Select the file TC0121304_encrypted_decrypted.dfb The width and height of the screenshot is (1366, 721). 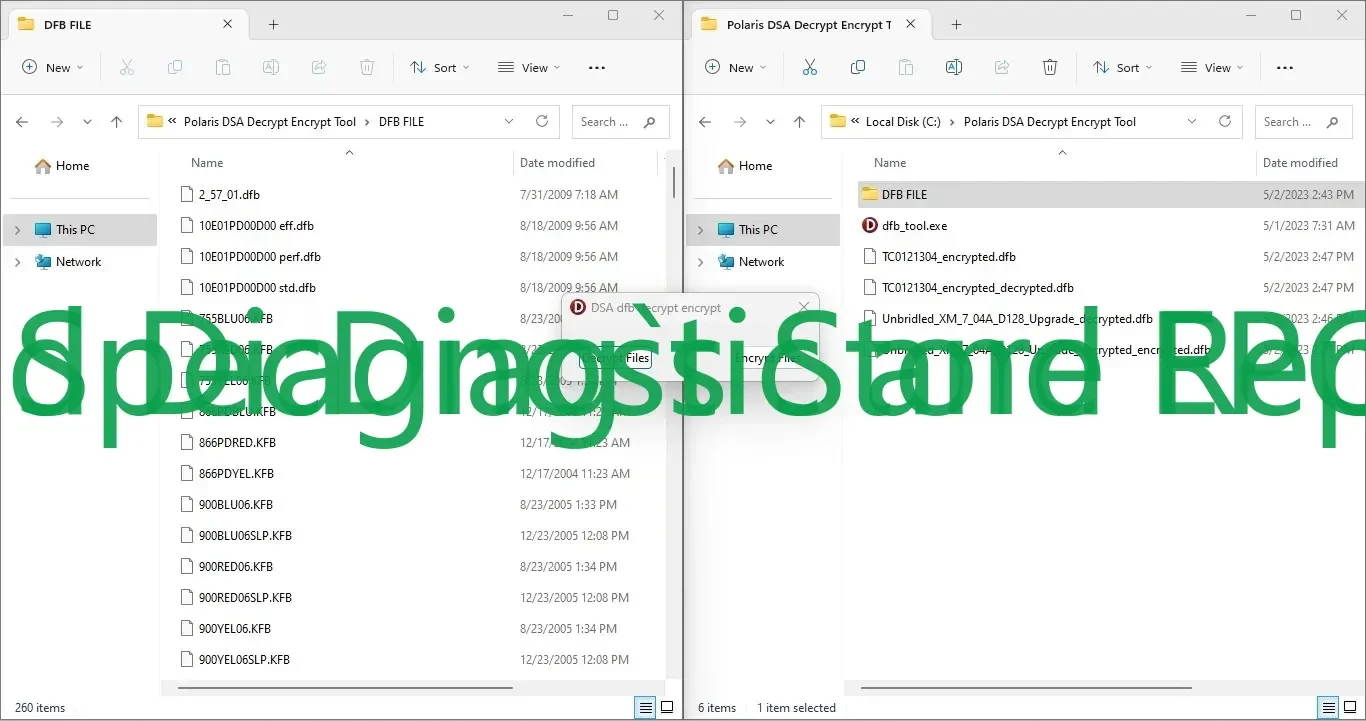tap(977, 288)
